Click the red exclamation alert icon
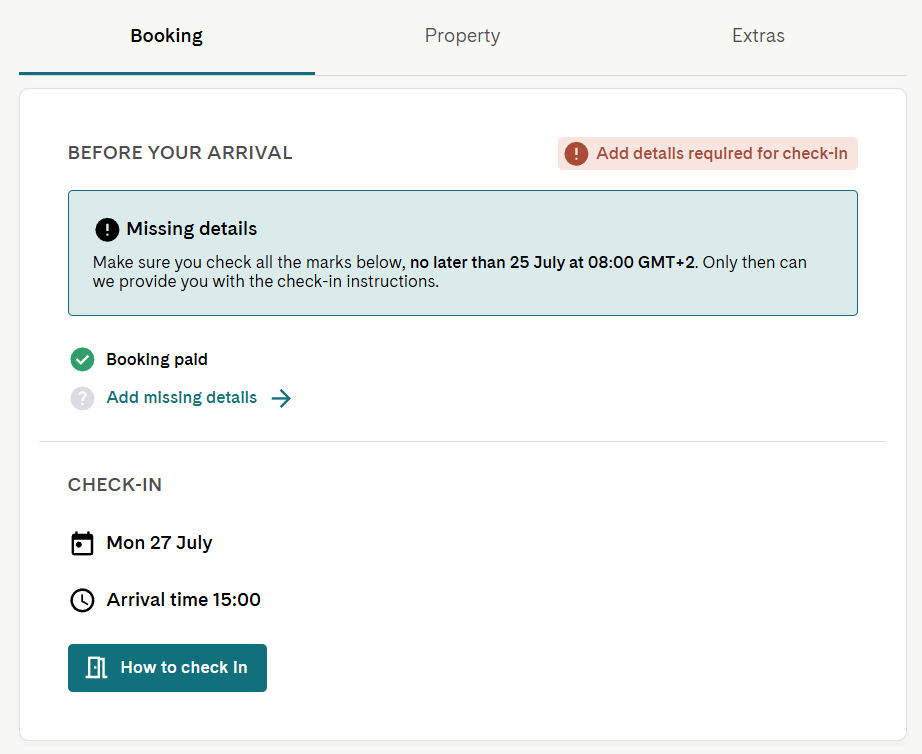 tap(576, 154)
